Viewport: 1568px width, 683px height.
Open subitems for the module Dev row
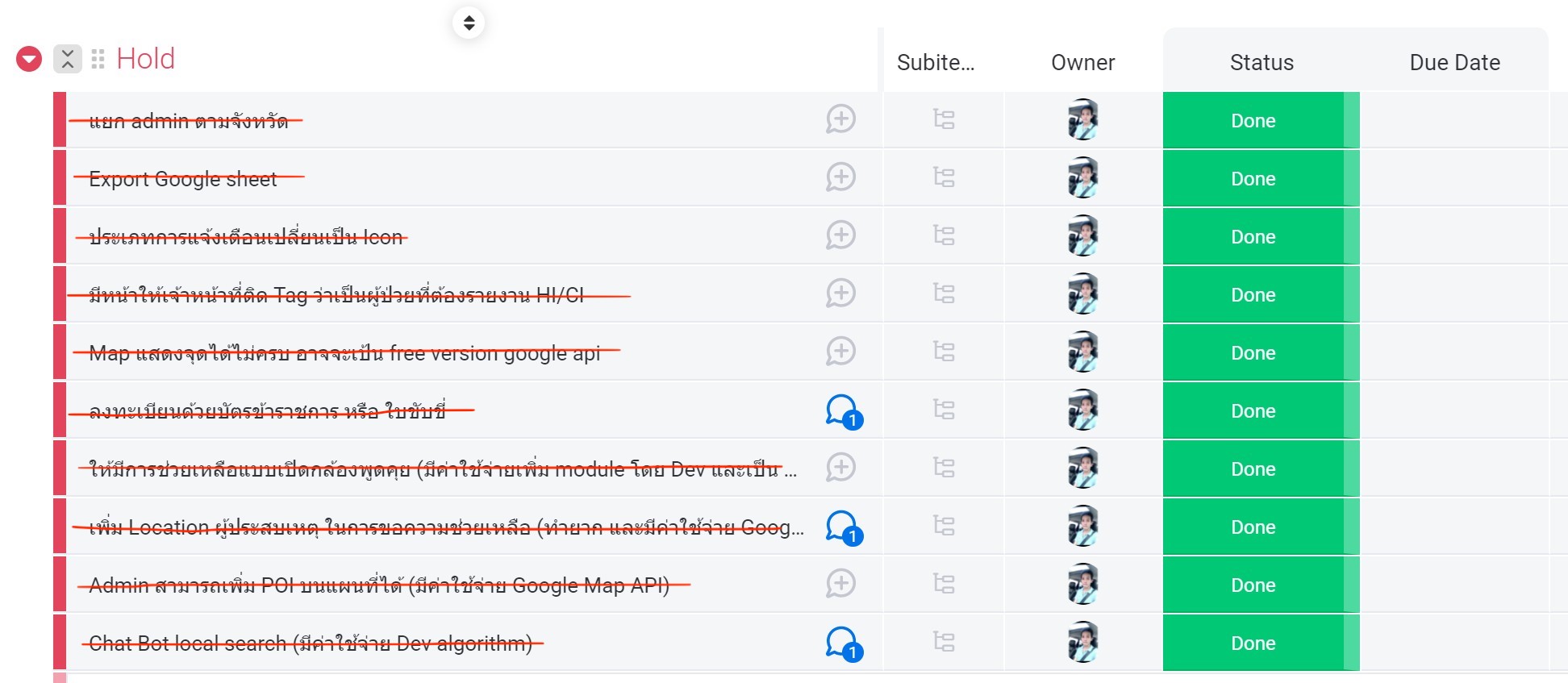point(944,468)
